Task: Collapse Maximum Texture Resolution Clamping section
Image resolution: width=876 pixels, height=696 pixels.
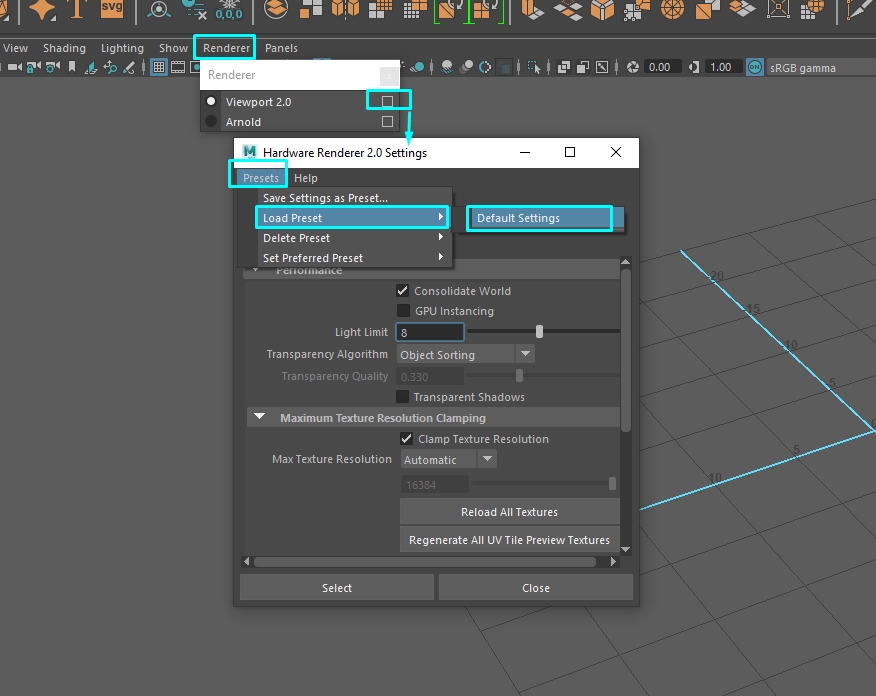Action: [259, 417]
